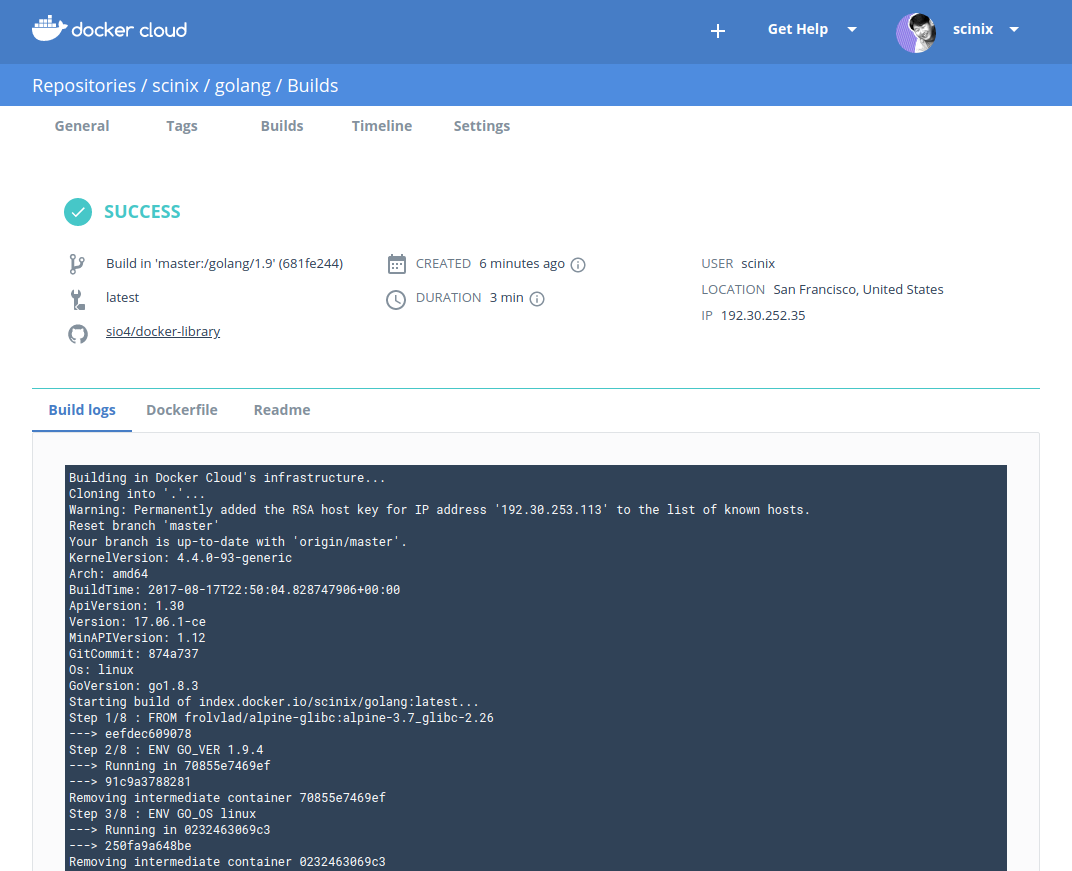Click the scinix user avatar
1072x871 pixels.
coord(915,32)
